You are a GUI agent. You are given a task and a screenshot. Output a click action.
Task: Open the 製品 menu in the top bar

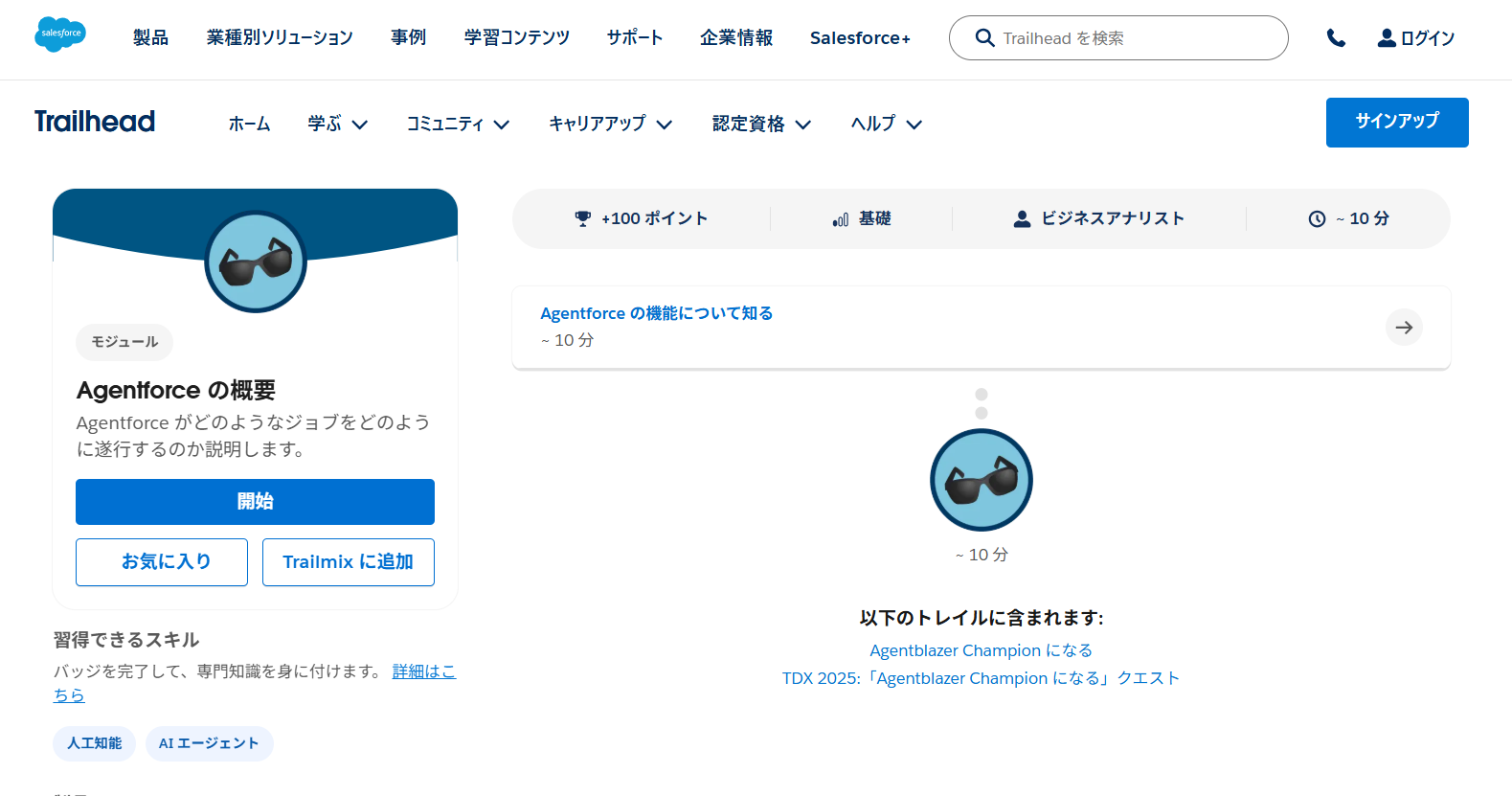tap(150, 38)
